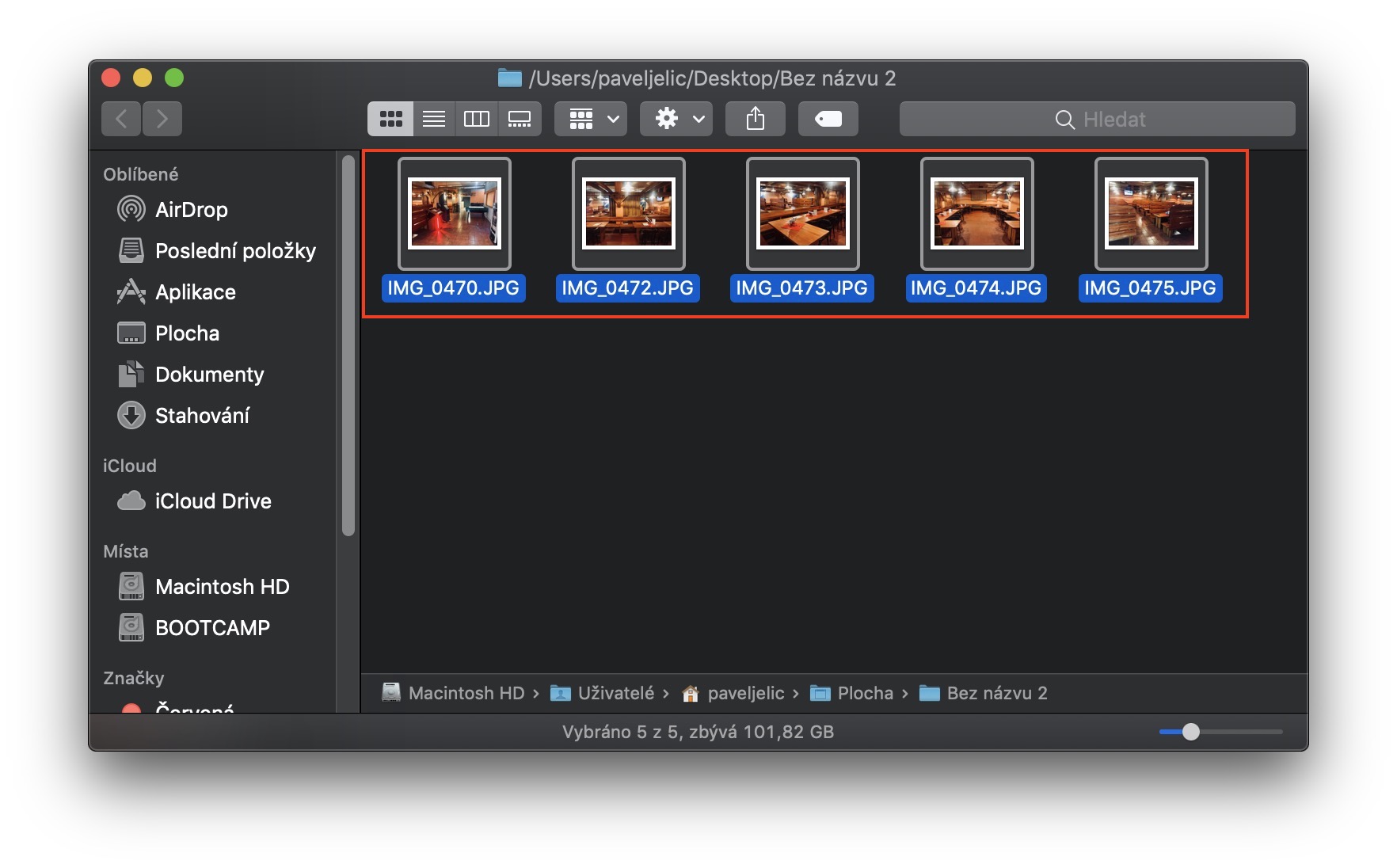This screenshot has height=868, width=1397.
Task: Click the icon size slider handle
Action: click(1190, 732)
